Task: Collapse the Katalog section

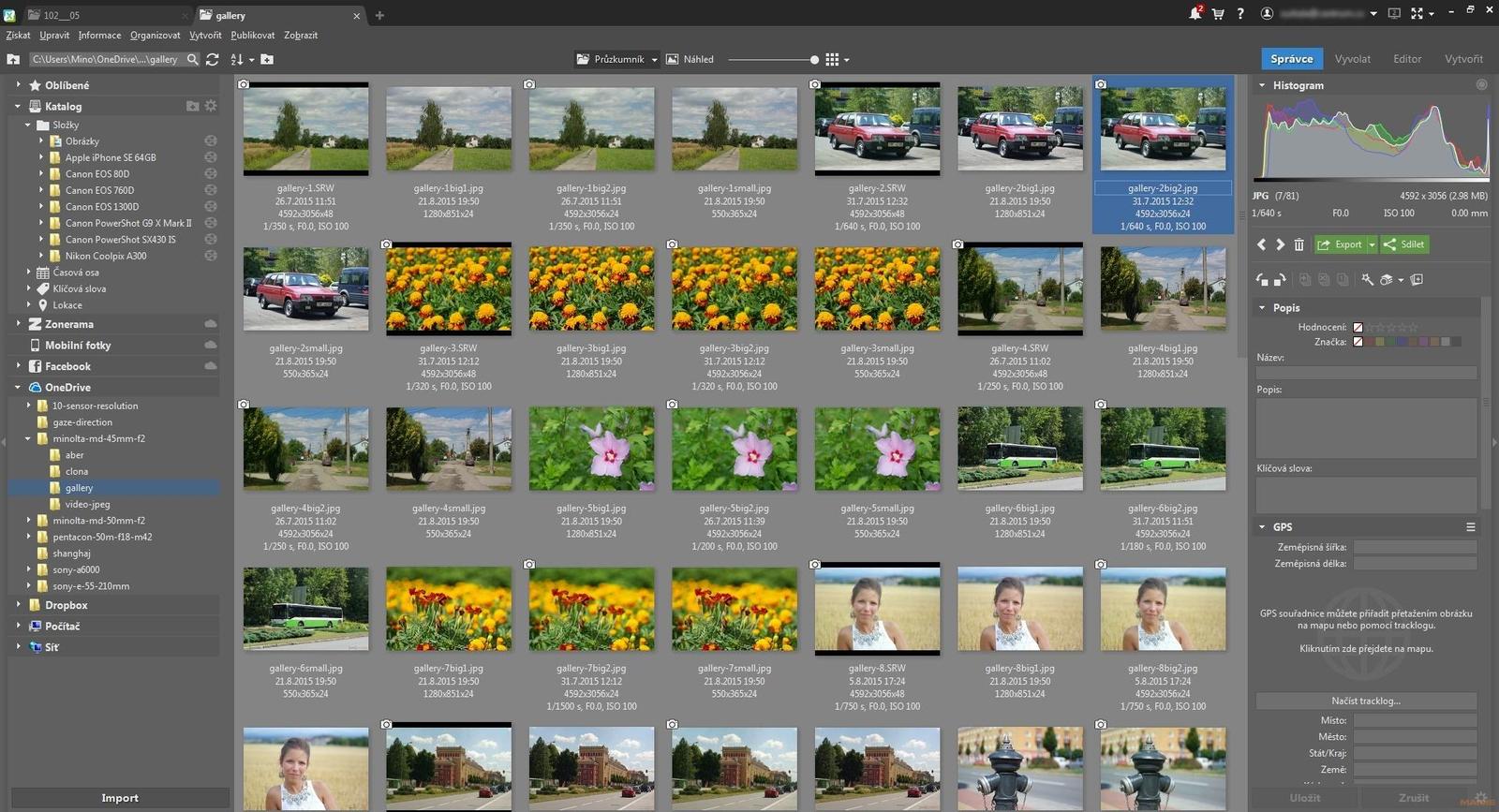Action: click(x=18, y=106)
